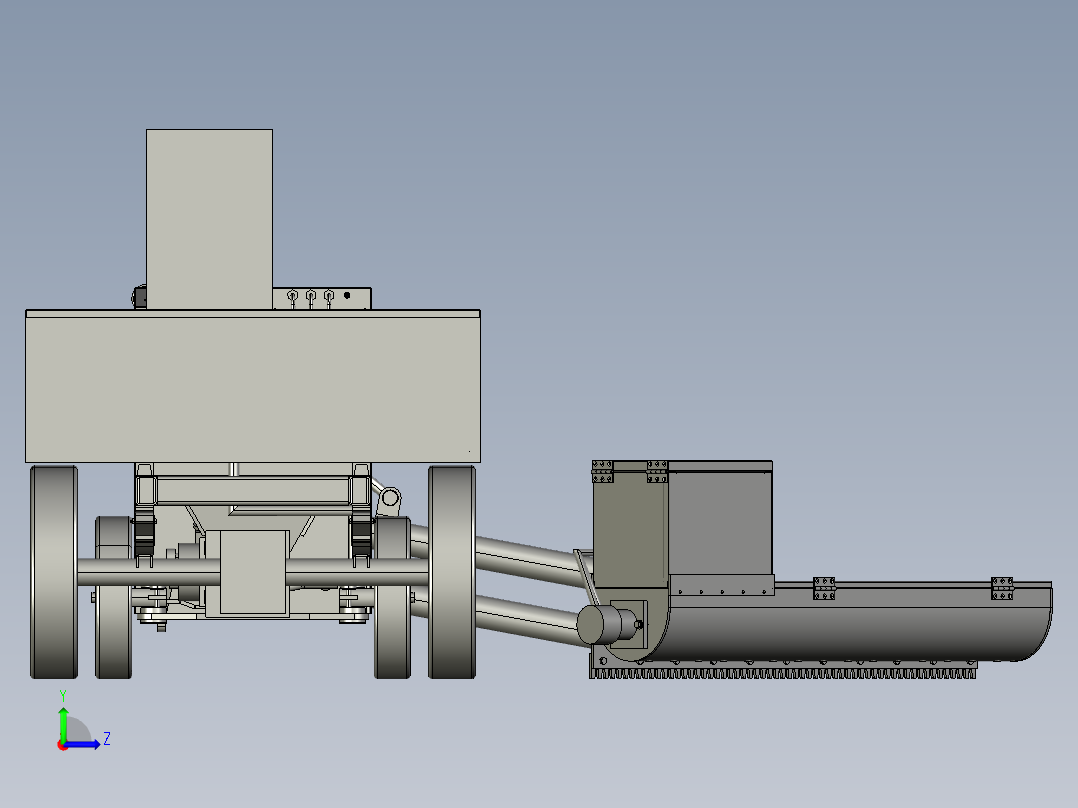Click the red origin dot of the axis triad
This screenshot has height=808, width=1078.
pos(62,746)
